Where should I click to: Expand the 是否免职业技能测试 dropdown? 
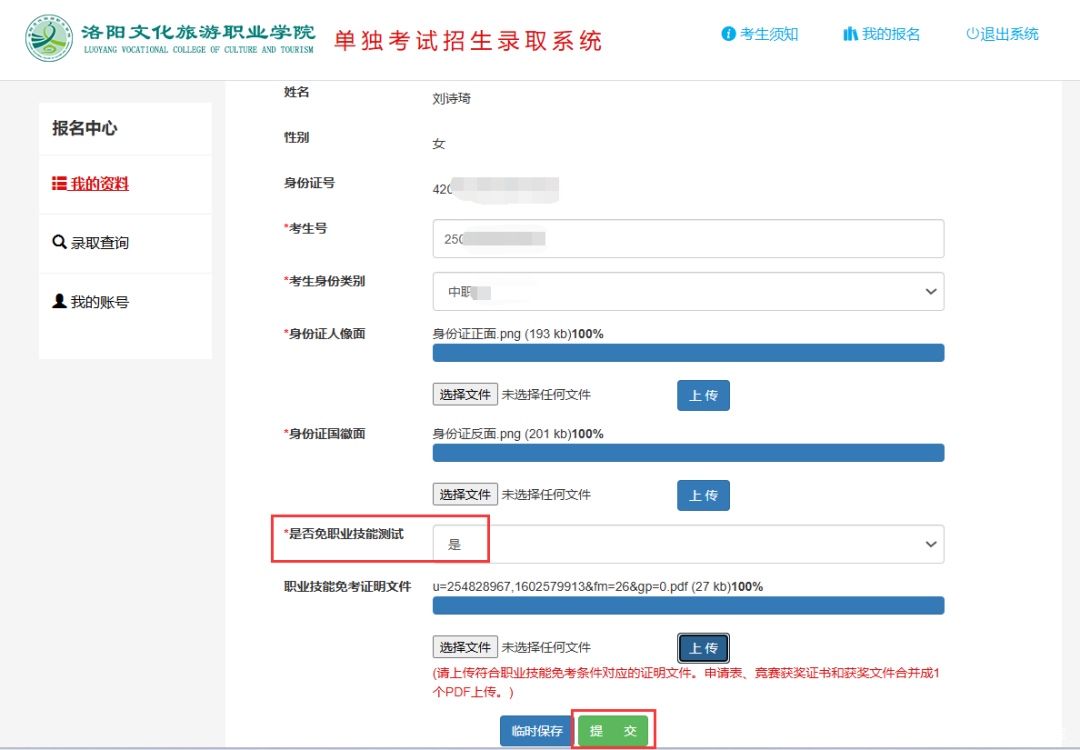tap(688, 544)
